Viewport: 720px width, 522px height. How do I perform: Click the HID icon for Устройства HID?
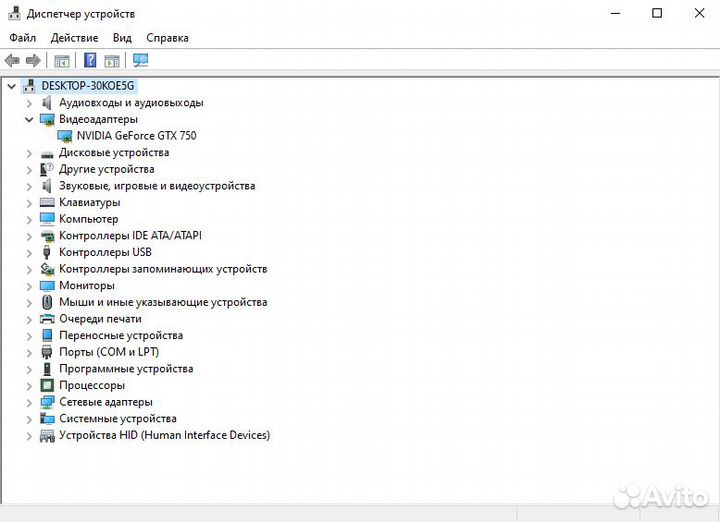(x=47, y=435)
